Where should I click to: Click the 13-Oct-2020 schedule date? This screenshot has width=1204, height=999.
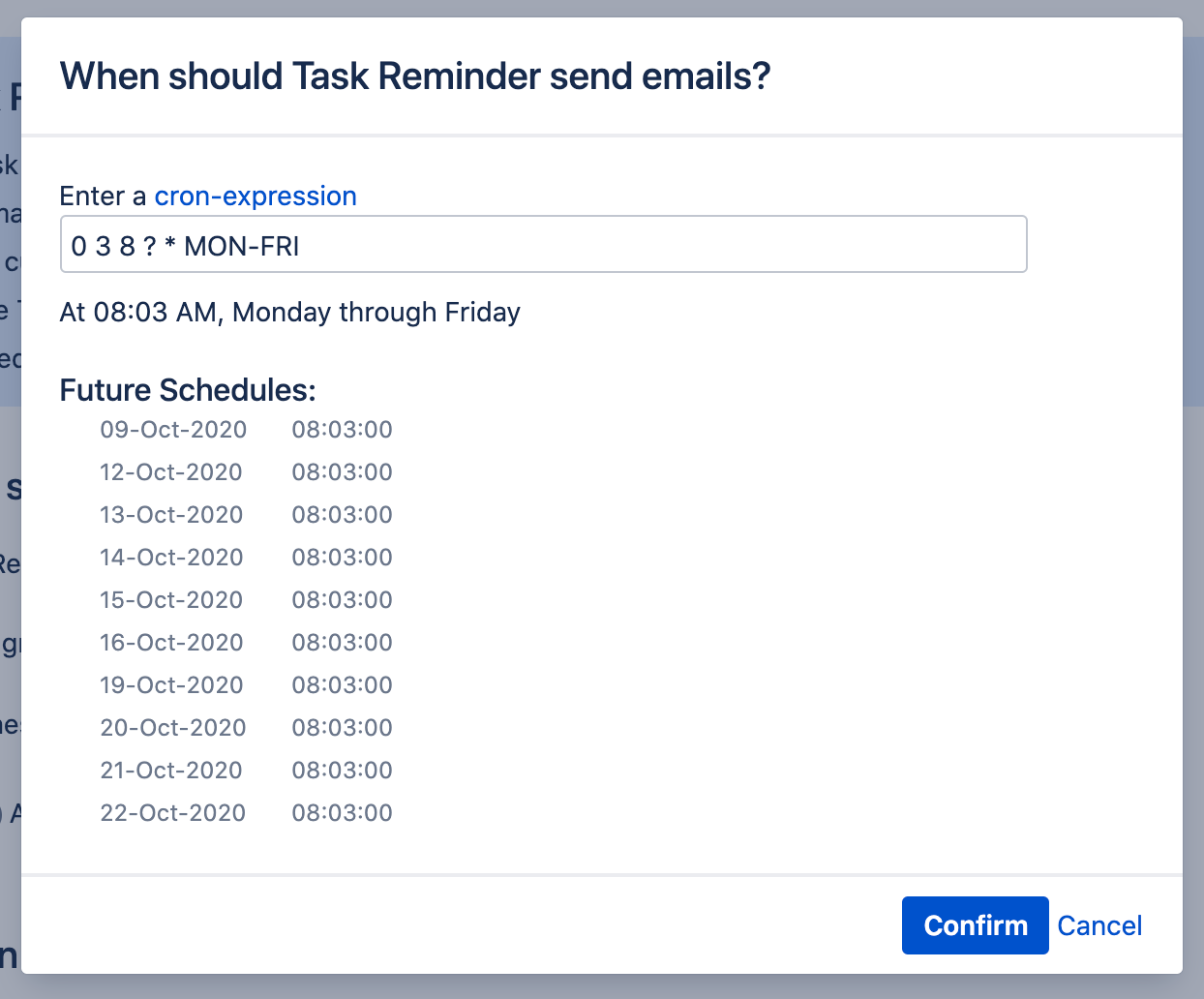click(171, 515)
